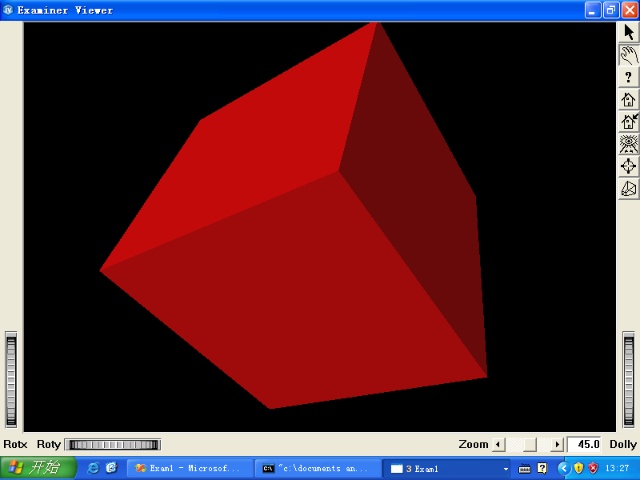640x480 pixels.
Task: Open help with the question mark icon
Action: click(629, 77)
